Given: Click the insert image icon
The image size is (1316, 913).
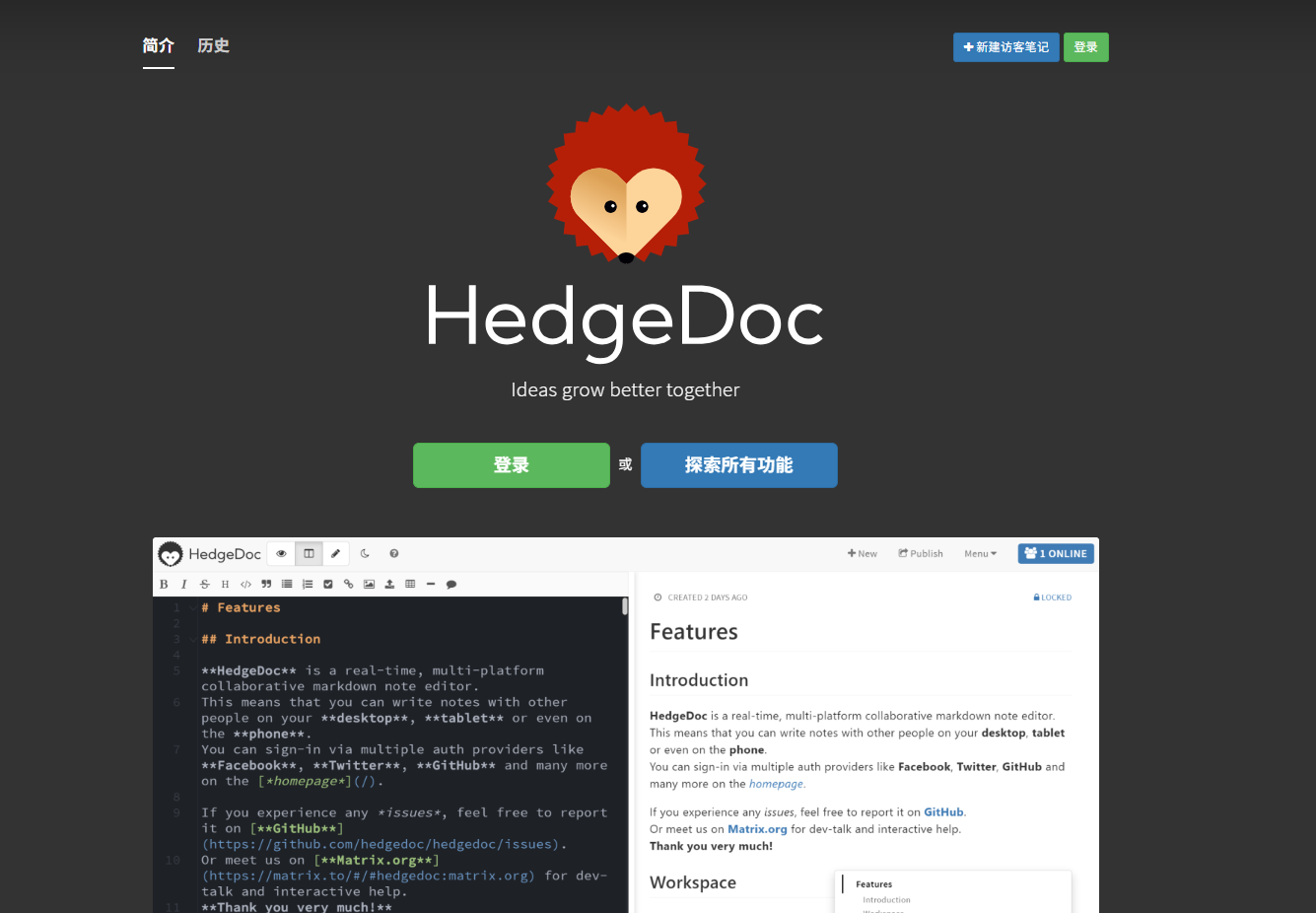Looking at the screenshot, I should 369,585.
